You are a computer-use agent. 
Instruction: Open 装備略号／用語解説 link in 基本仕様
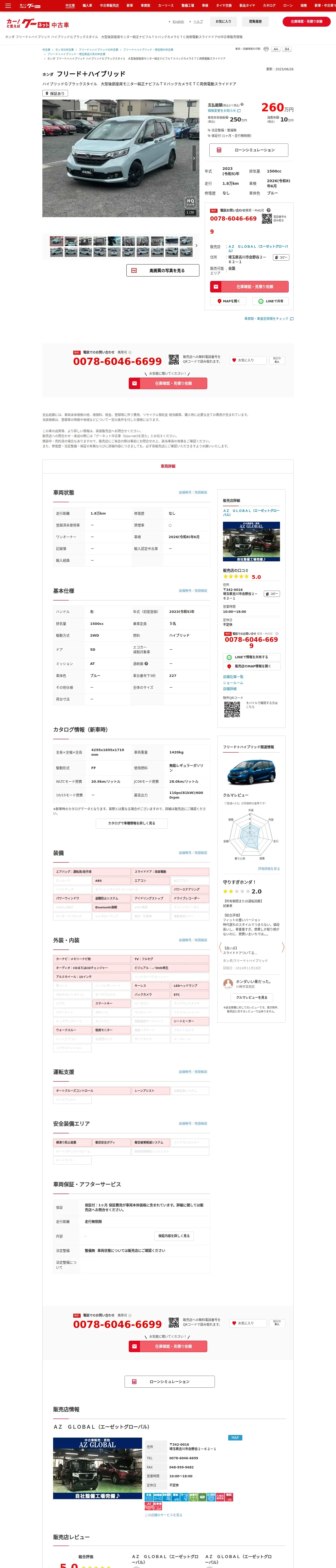click(x=193, y=590)
